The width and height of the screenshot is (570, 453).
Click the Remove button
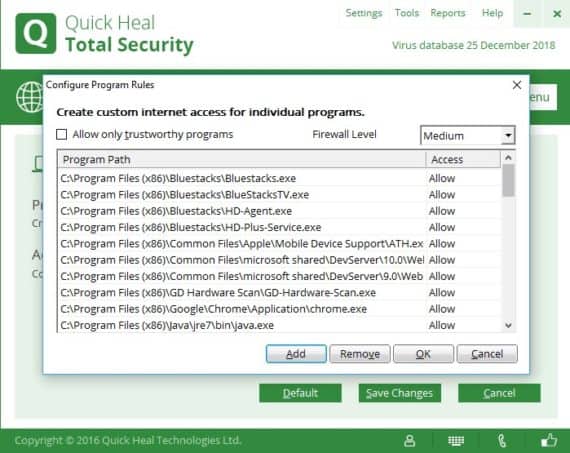tap(360, 354)
